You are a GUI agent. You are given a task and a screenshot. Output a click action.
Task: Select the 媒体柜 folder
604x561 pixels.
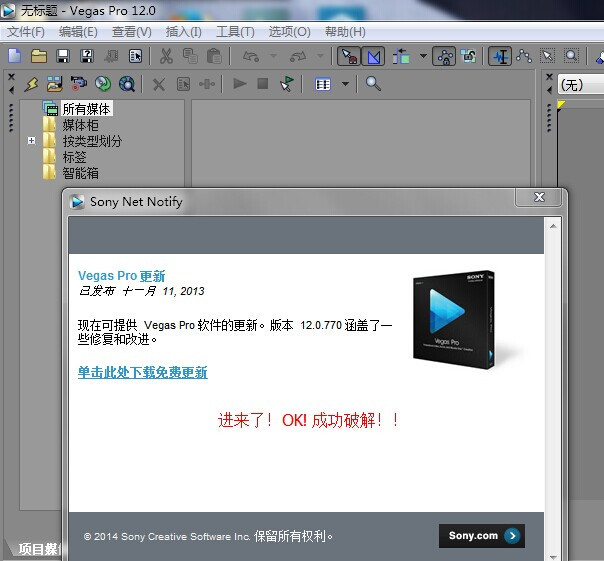pyautogui.click(x=80, y=125)
